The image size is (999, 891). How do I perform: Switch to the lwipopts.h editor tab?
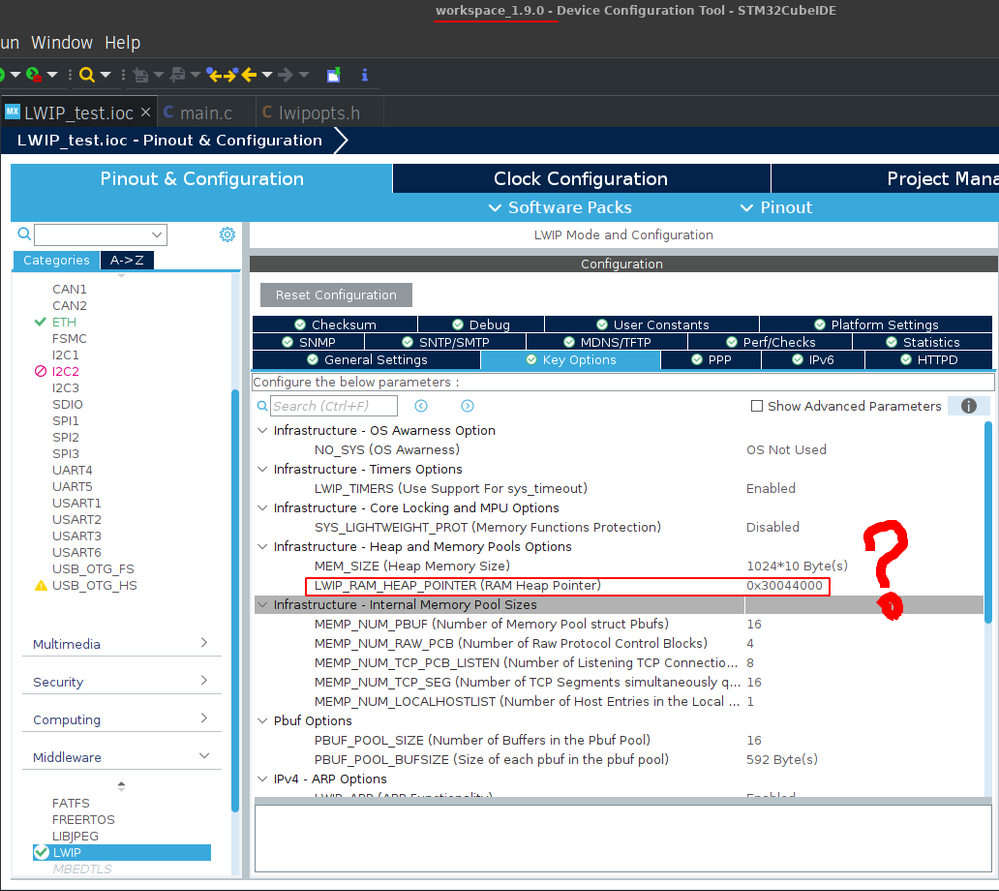click(x=319, y=113)
